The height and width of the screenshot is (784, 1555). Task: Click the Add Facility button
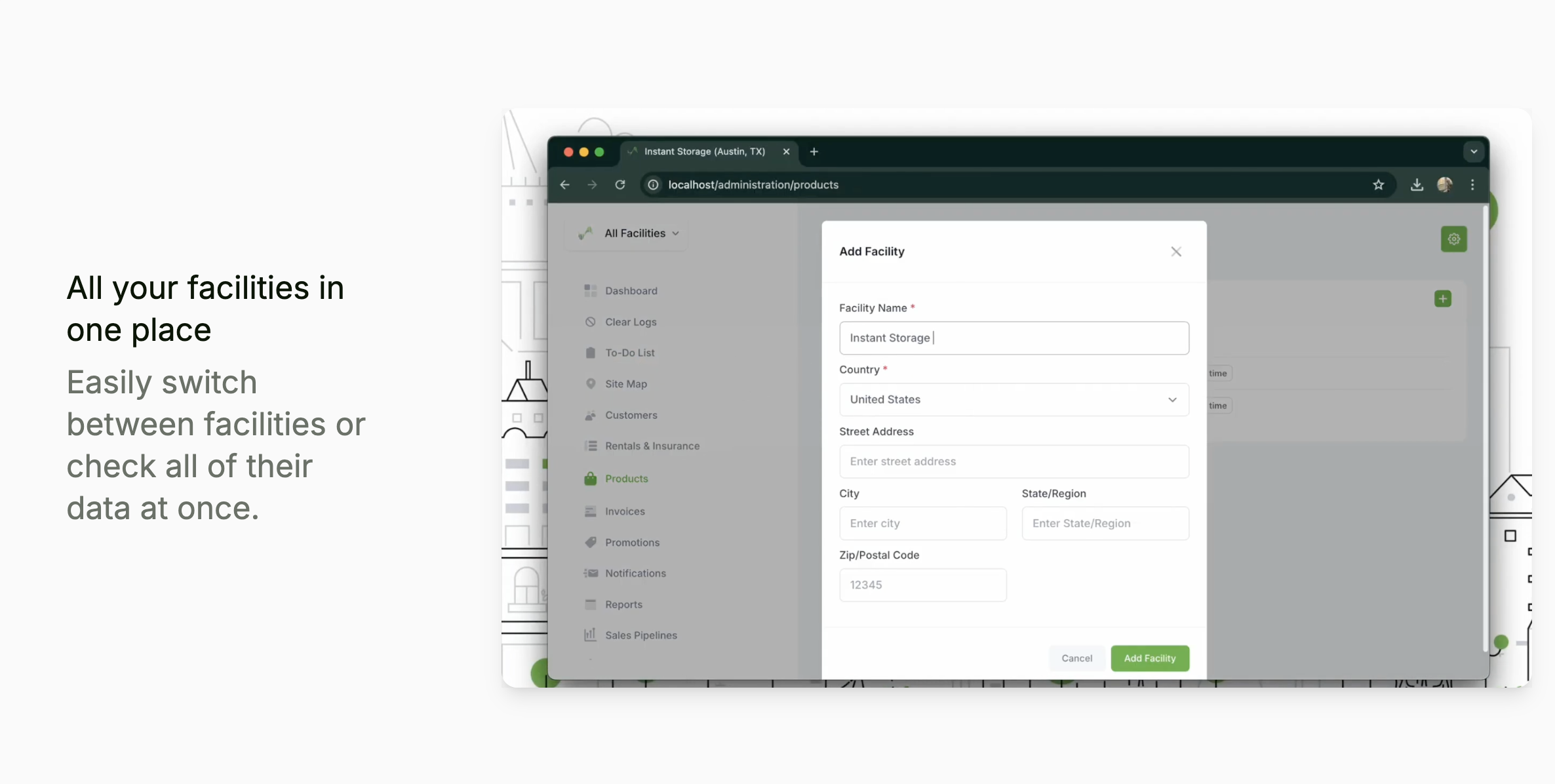point(1150,658)
